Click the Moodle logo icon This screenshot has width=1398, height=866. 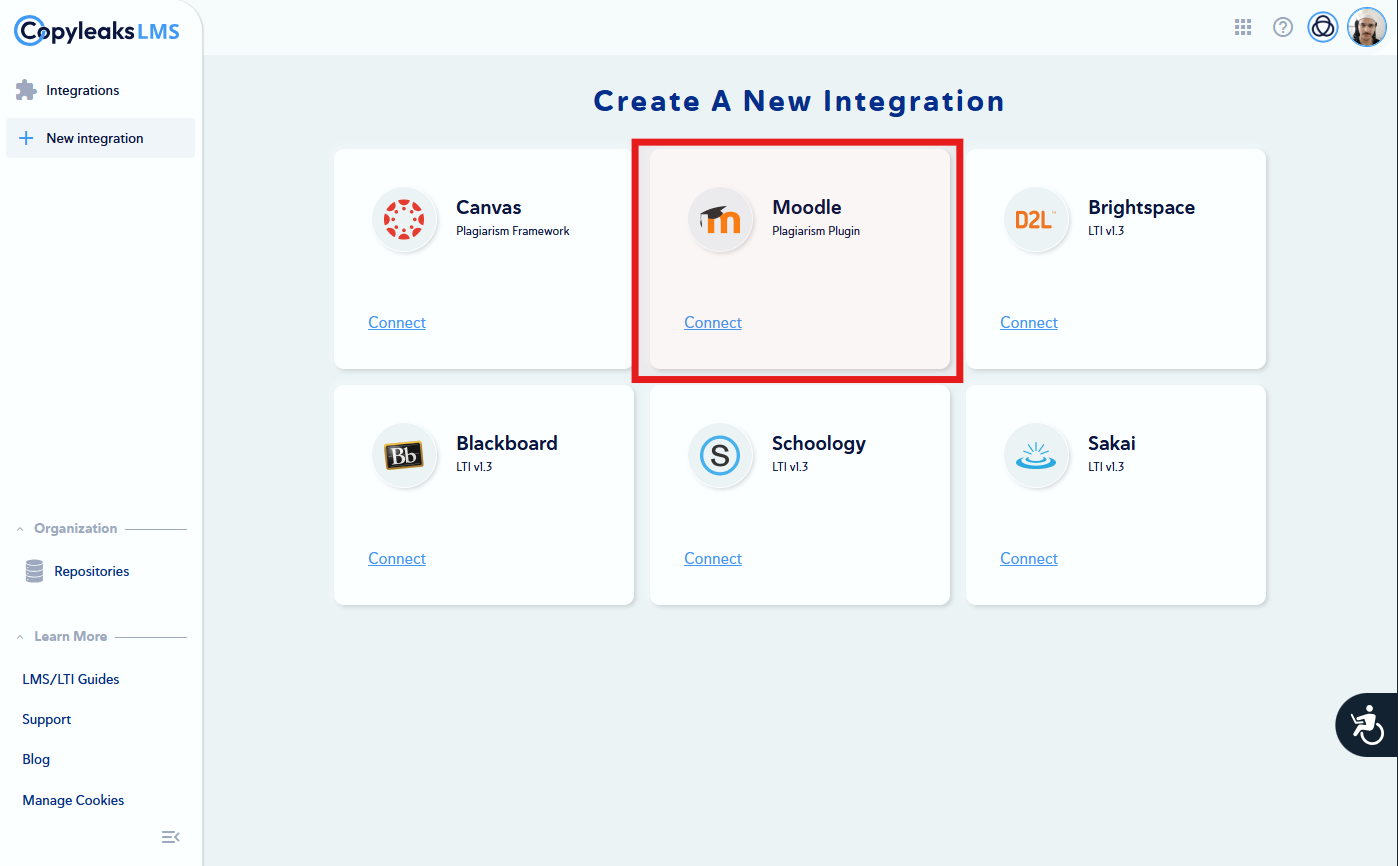click(721, 219)
